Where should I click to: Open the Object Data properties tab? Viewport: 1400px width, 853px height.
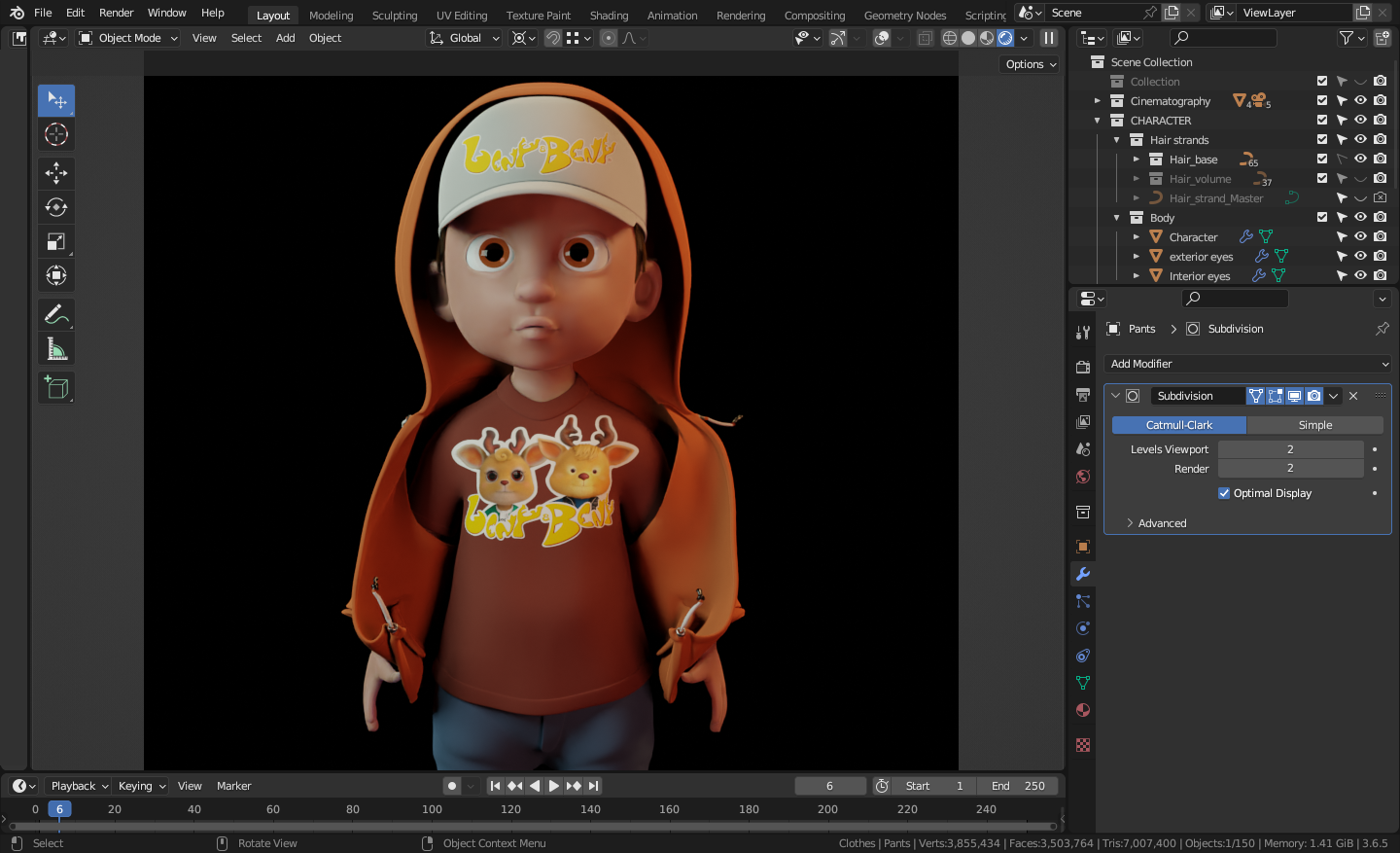(1083, 683)
